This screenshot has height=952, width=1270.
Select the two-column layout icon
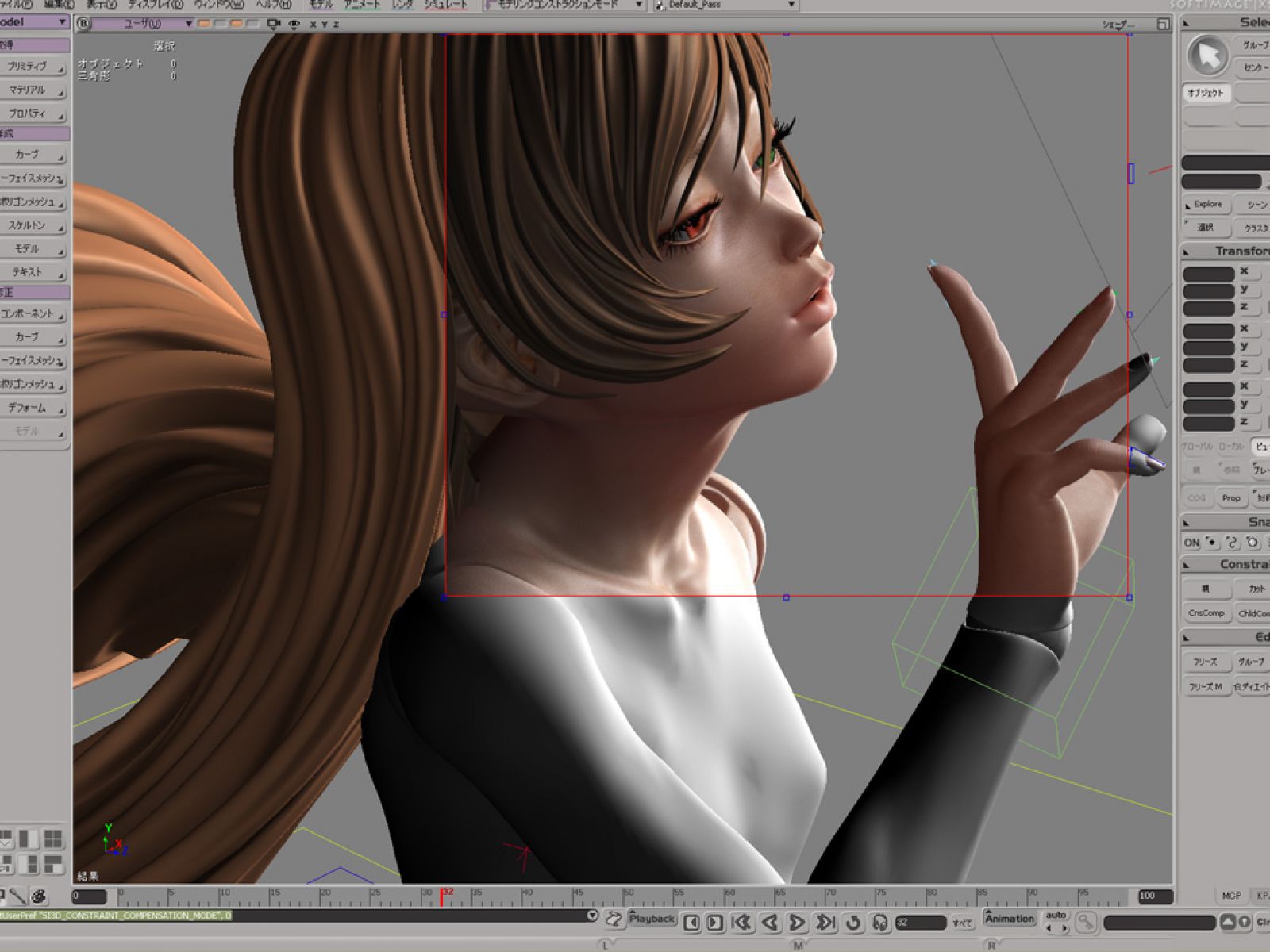pos(29,839)
